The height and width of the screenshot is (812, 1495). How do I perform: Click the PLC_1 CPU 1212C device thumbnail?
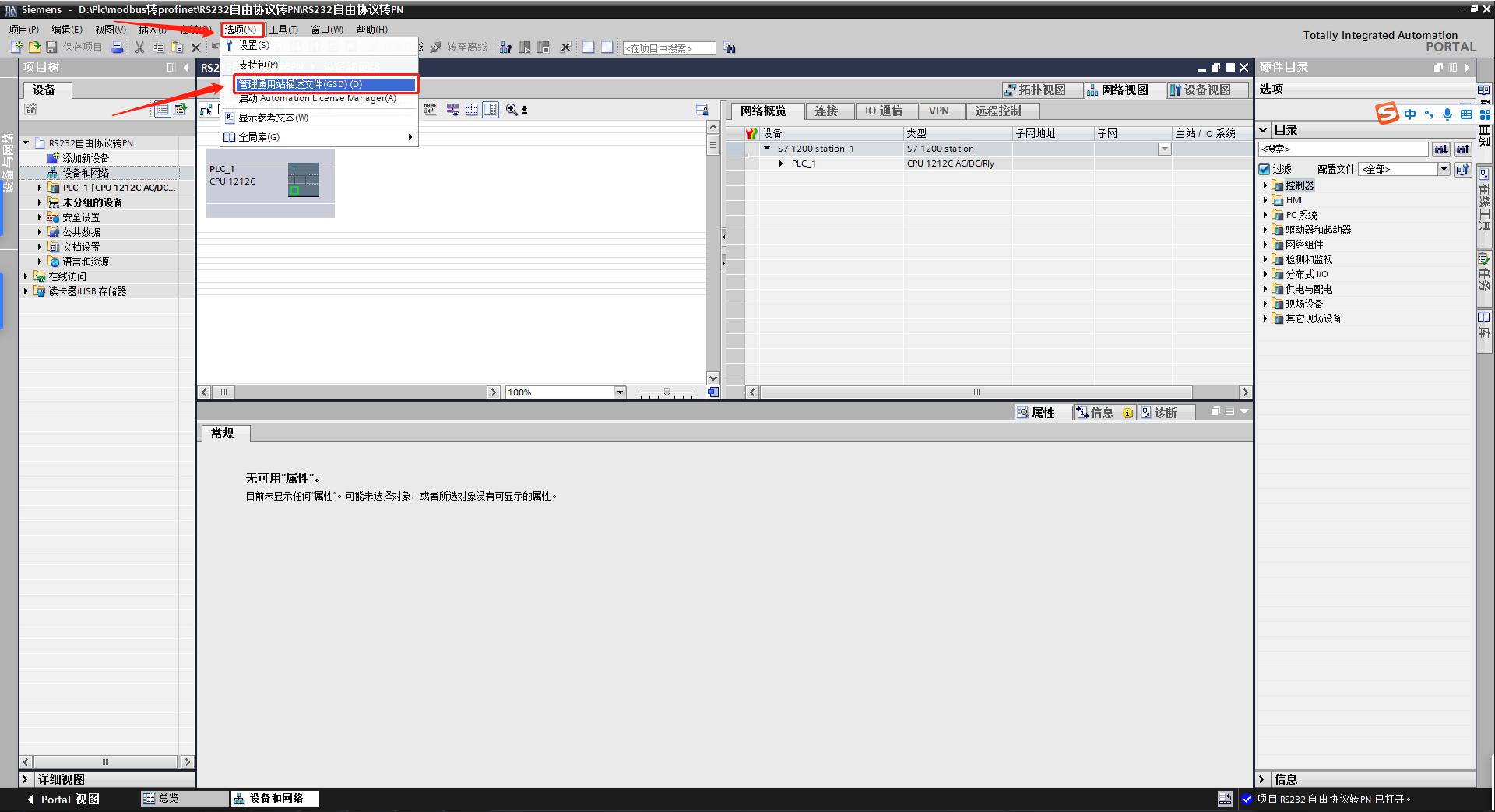(270, 184)
